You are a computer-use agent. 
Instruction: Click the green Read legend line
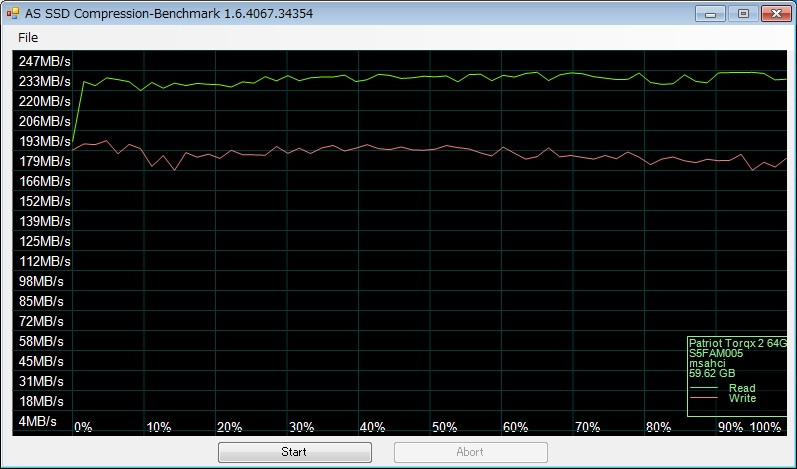click(x=703, y=388)
